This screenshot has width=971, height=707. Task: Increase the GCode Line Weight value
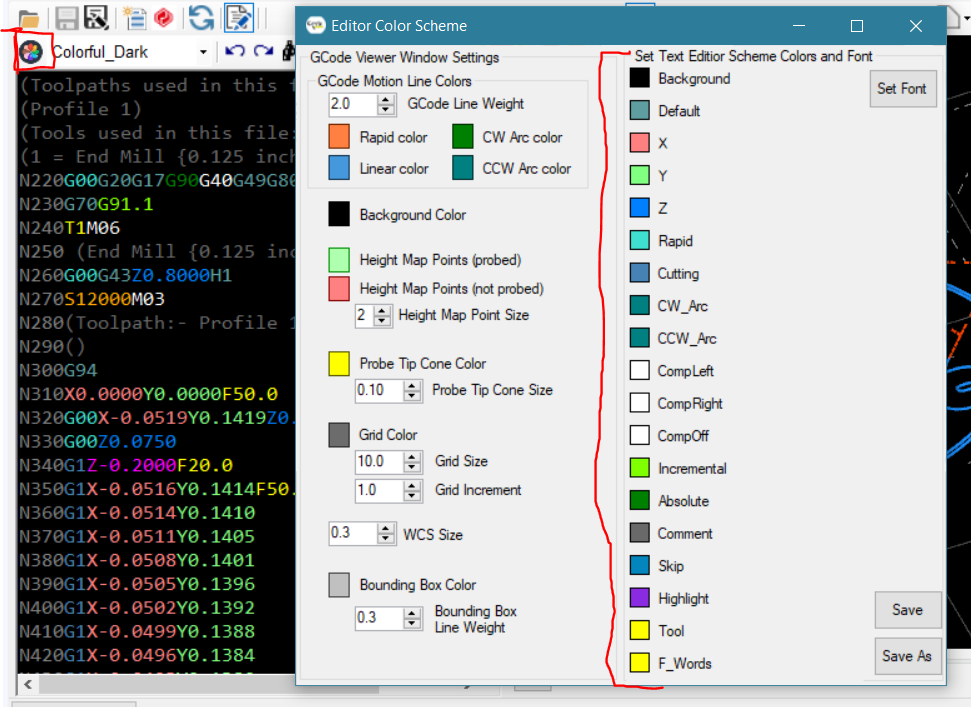386,99
